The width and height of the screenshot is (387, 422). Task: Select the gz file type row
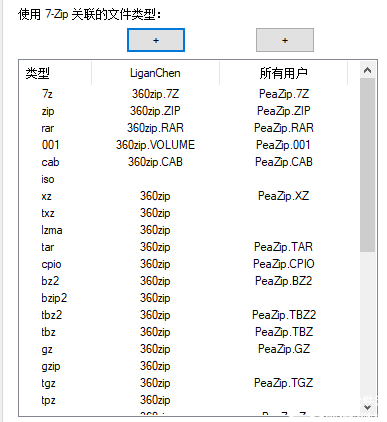(189, 349)
